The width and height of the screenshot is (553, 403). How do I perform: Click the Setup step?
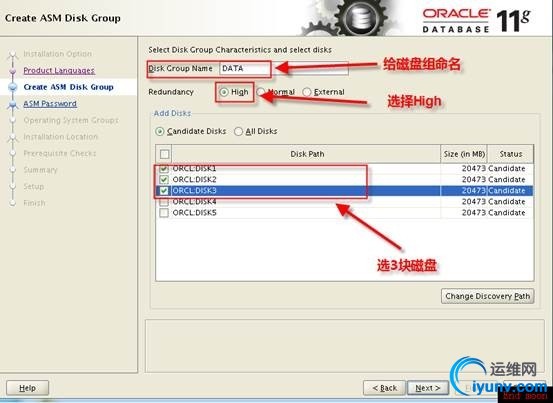(x=34, y=187)
